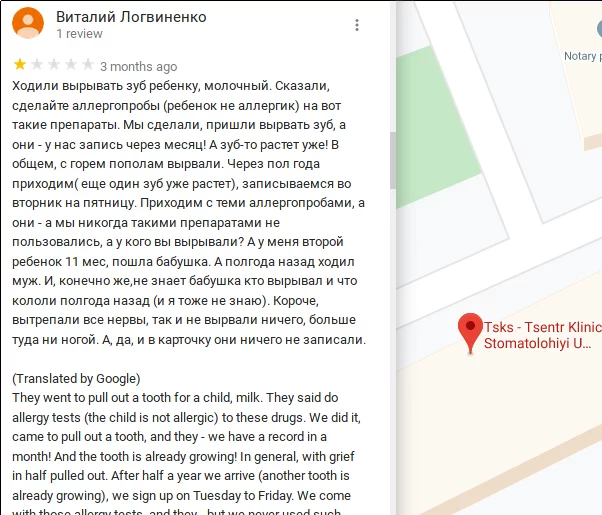Click the fourth gray rating star
This screenshot has height=515, width=602.
coord(71,65)
